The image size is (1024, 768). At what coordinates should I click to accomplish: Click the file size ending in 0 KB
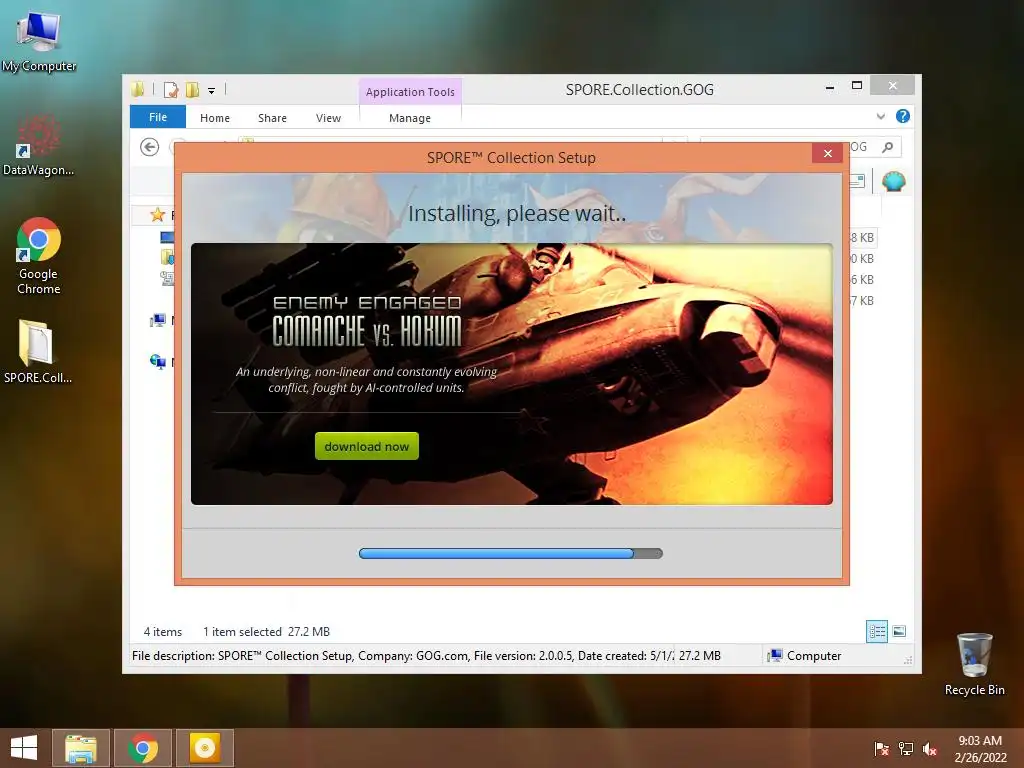(x=862, y=259)
